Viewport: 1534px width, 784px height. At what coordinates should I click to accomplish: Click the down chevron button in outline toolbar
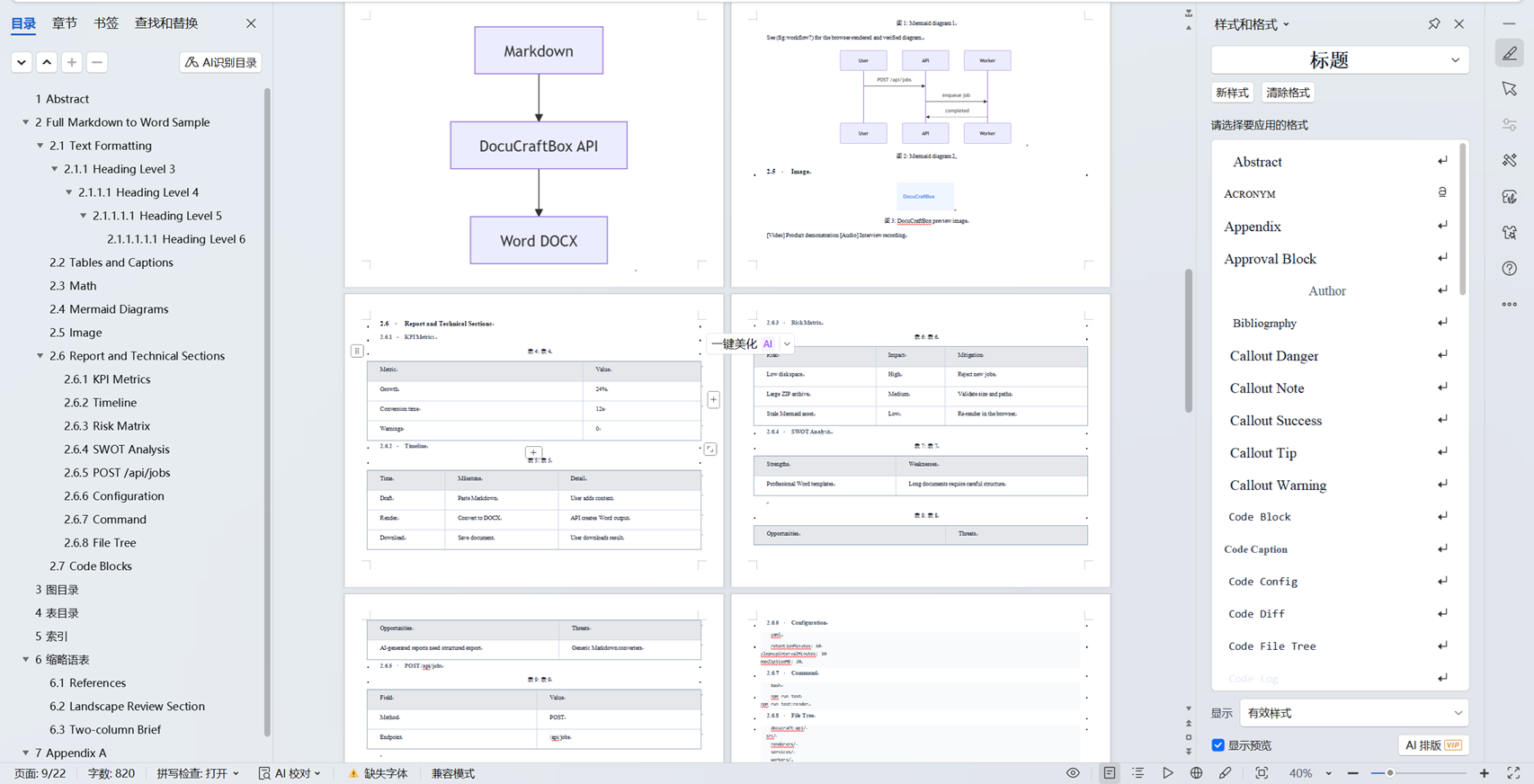point(22,62)
